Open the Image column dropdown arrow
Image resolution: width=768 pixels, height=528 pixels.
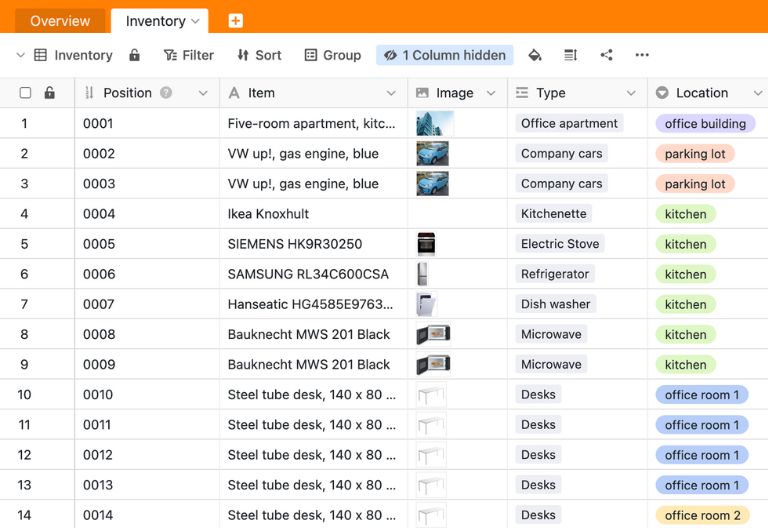pyautogui.click(x=490, y=93)
